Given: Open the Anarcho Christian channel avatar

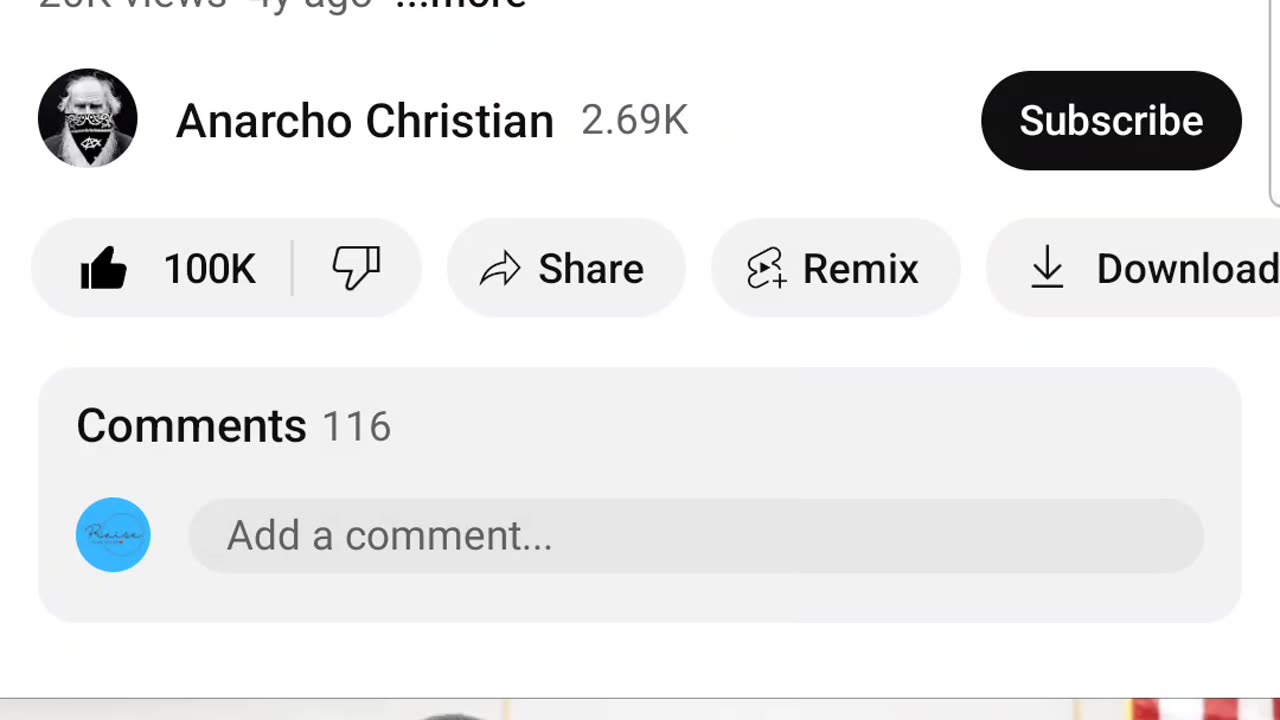Looking at the screenshot, I should 88,119.
